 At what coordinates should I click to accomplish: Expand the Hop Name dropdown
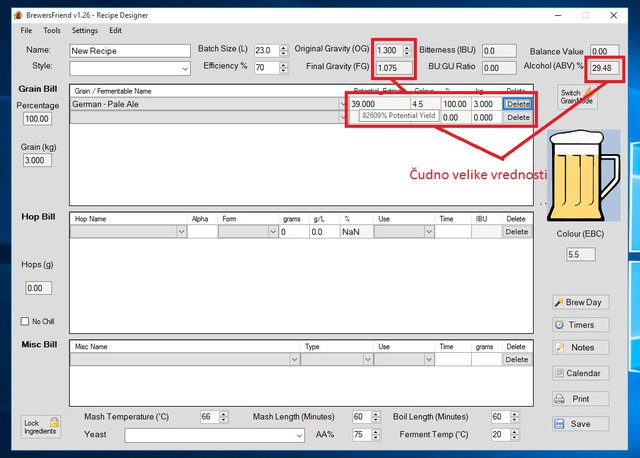(x=182, y=232)
